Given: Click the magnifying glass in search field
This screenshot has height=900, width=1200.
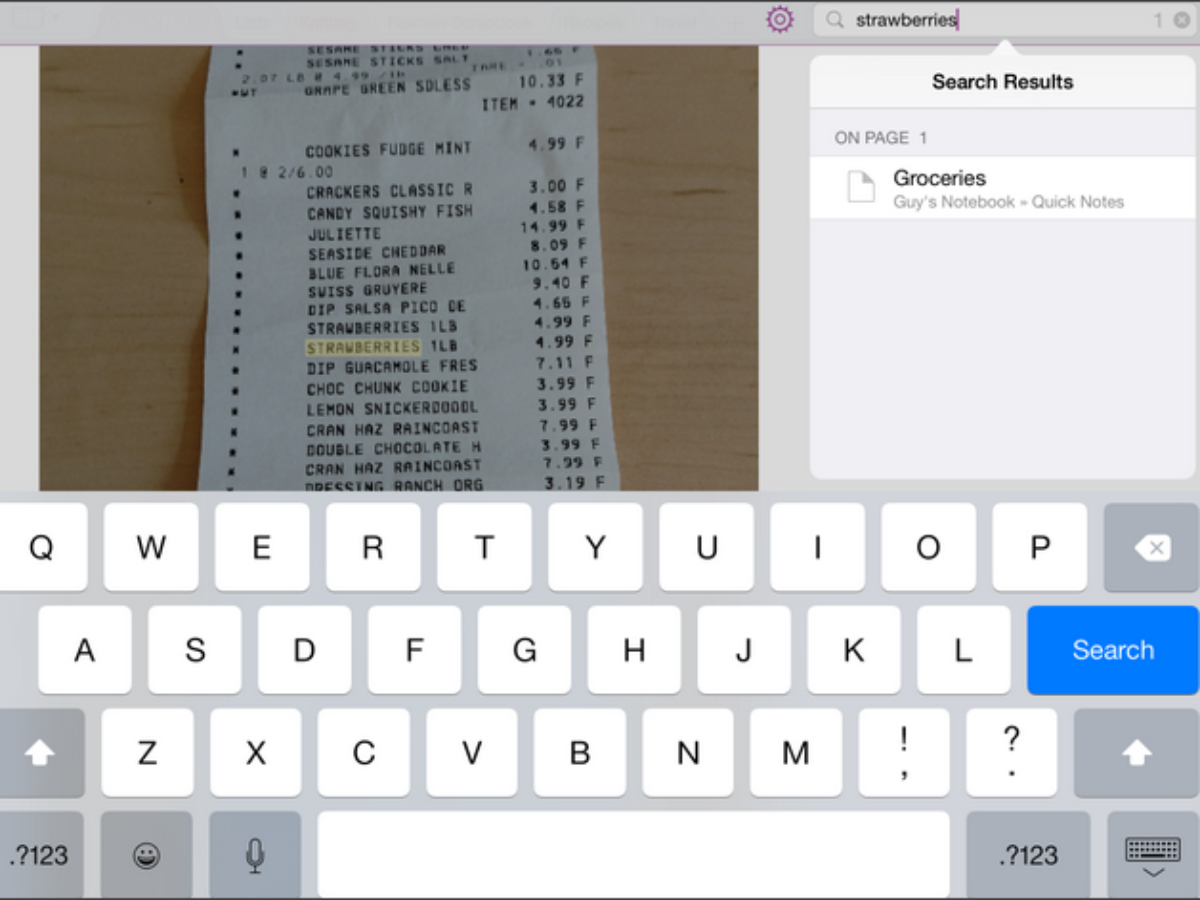Looking at the screenshot, I should pos(836,20).
